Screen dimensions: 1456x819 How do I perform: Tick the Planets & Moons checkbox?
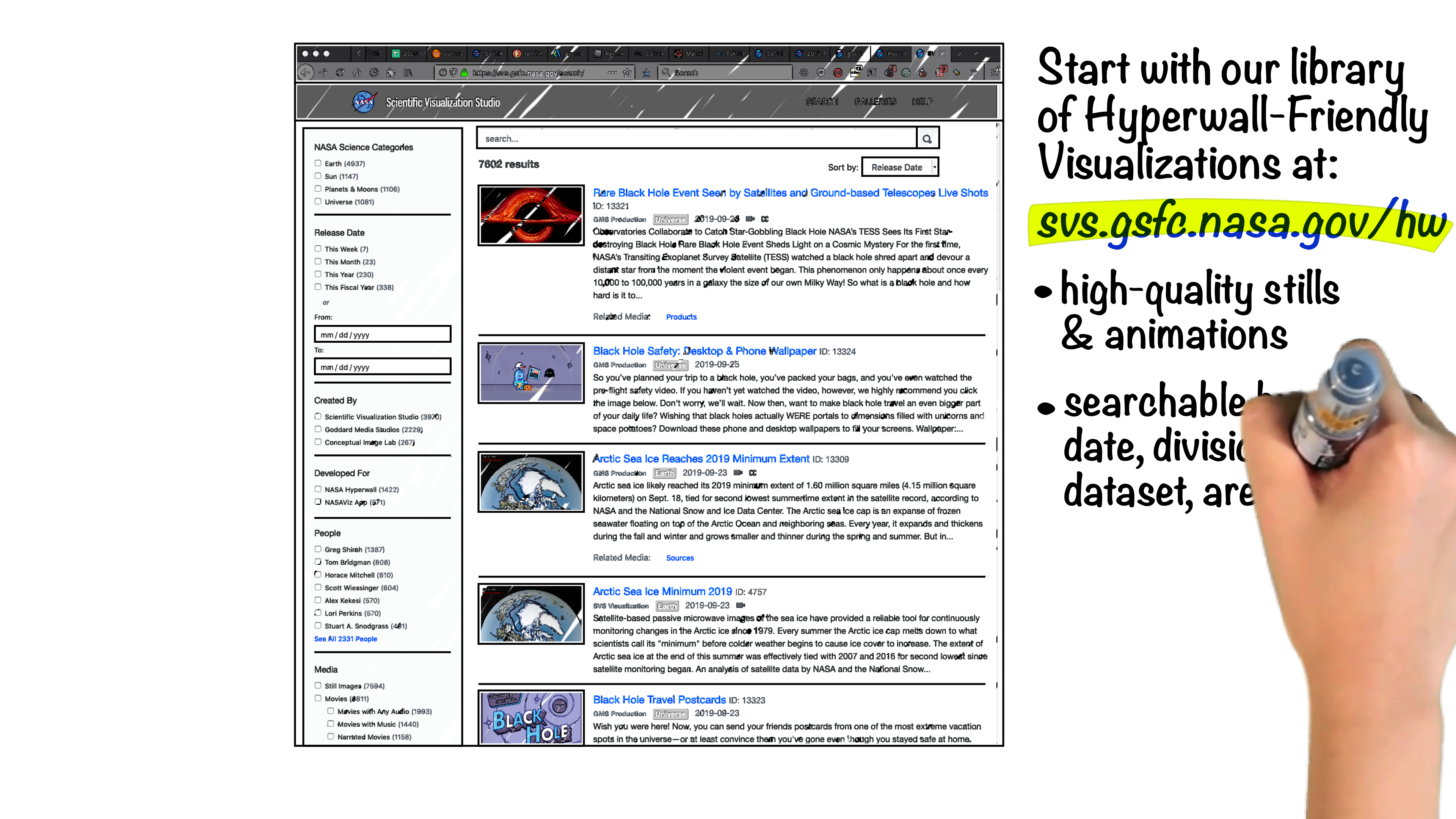click(318, 189)
